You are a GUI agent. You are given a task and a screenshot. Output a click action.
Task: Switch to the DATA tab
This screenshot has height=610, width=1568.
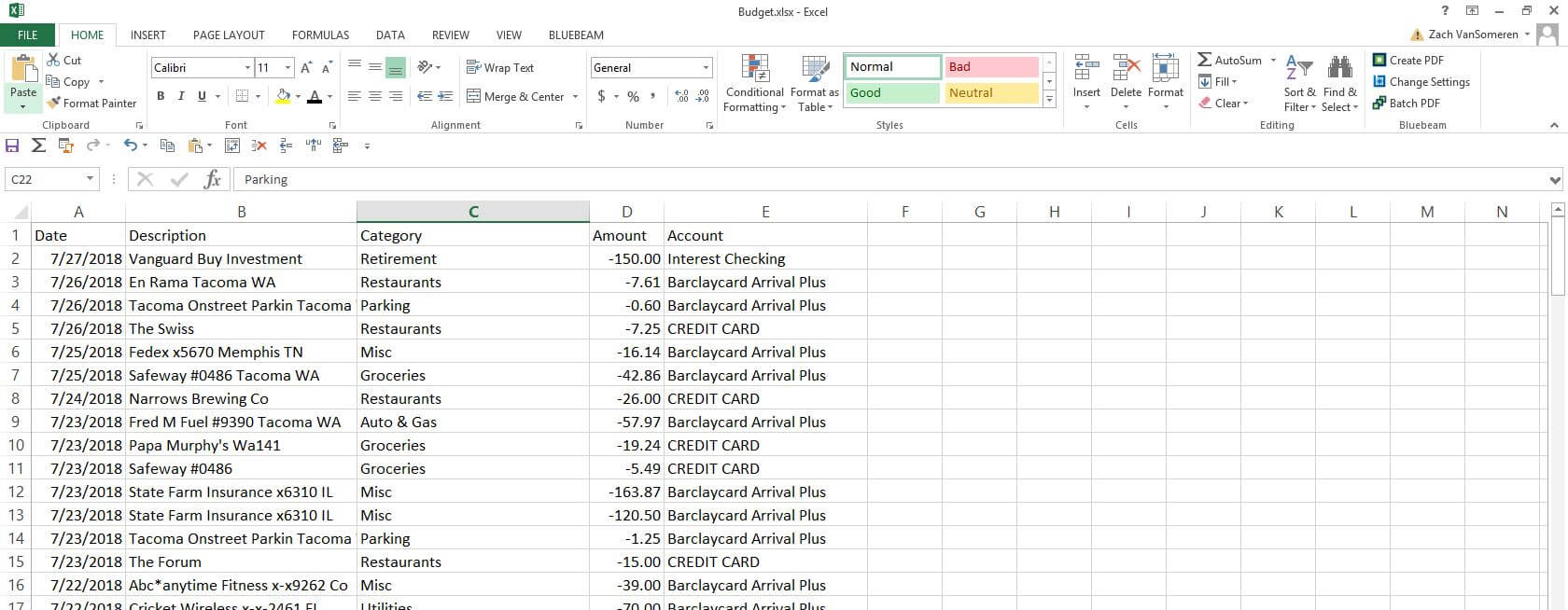(x=390, y=35)
